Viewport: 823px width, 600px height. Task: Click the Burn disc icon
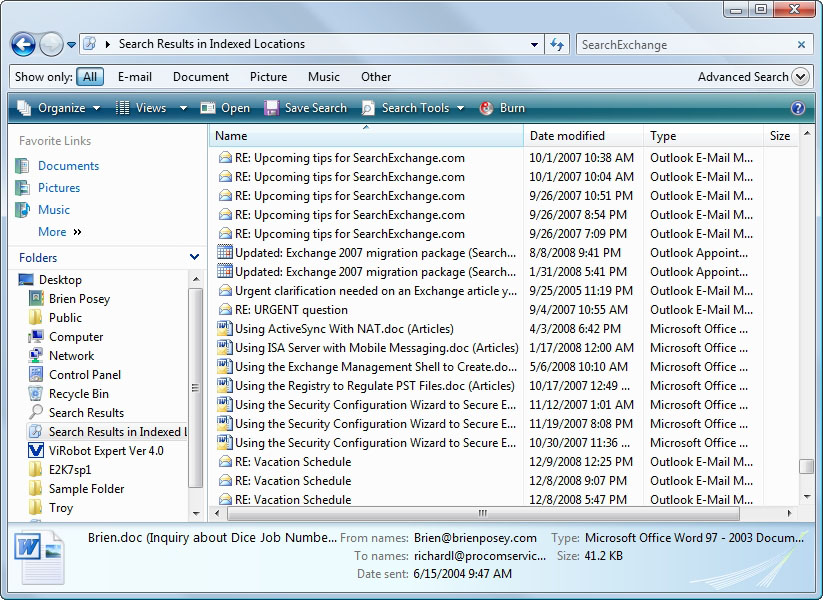point(486,108)
